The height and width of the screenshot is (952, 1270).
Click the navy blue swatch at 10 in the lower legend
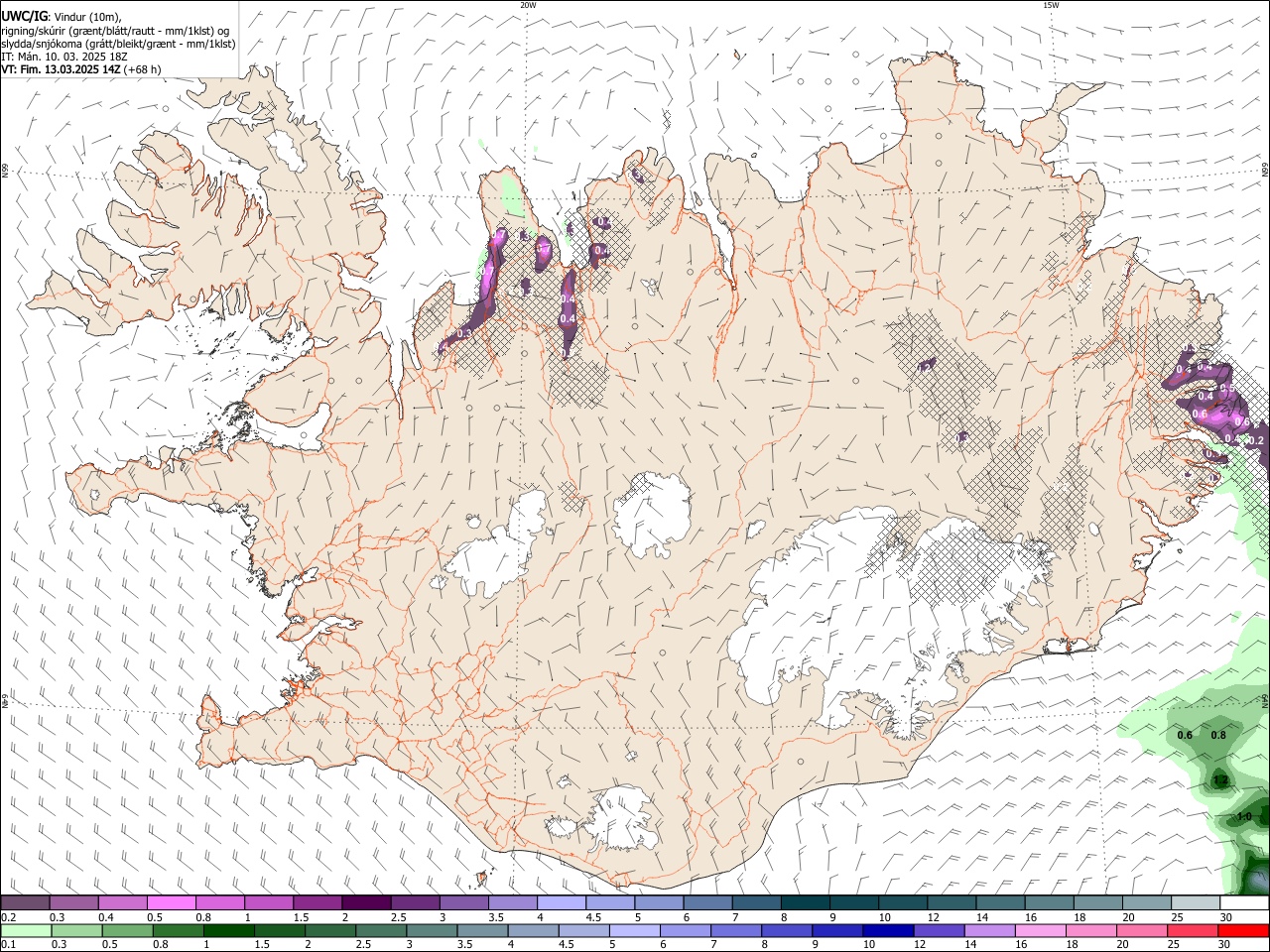[x=886, y=930]
